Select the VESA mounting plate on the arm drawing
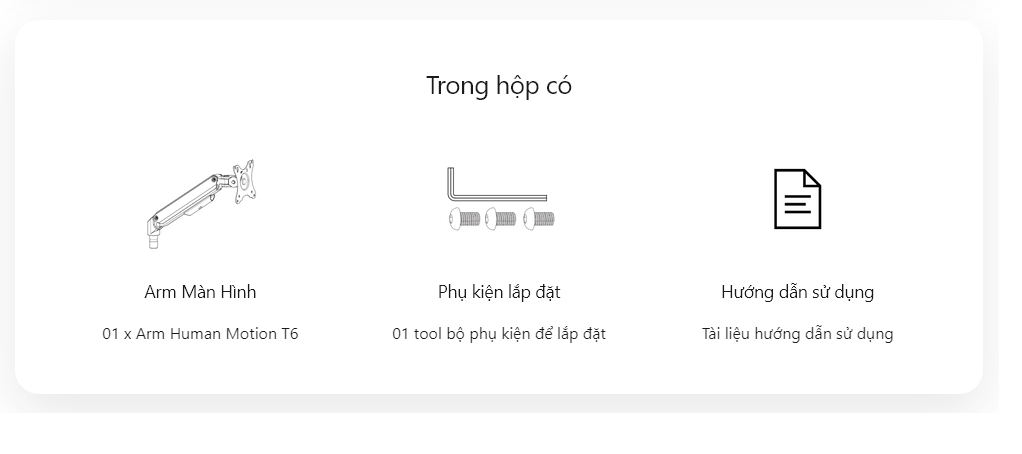This screenshot has height=454, width=1022. tap(244, 182)
